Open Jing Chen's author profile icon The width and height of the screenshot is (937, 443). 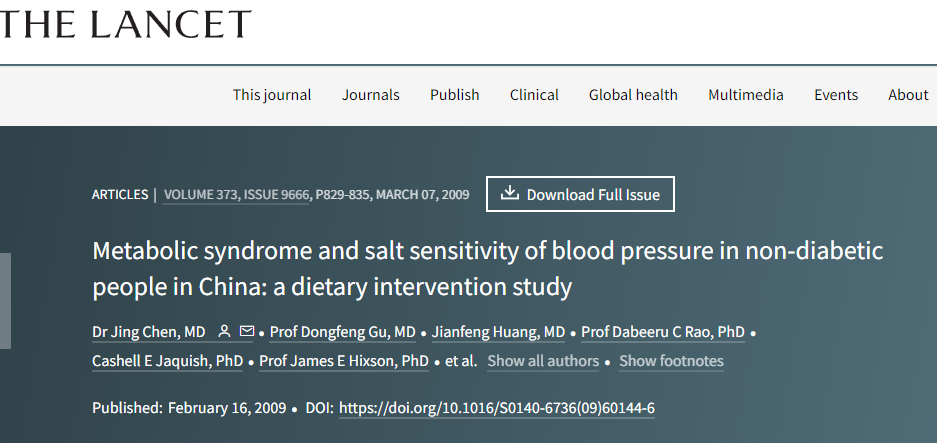coord(224,331)
